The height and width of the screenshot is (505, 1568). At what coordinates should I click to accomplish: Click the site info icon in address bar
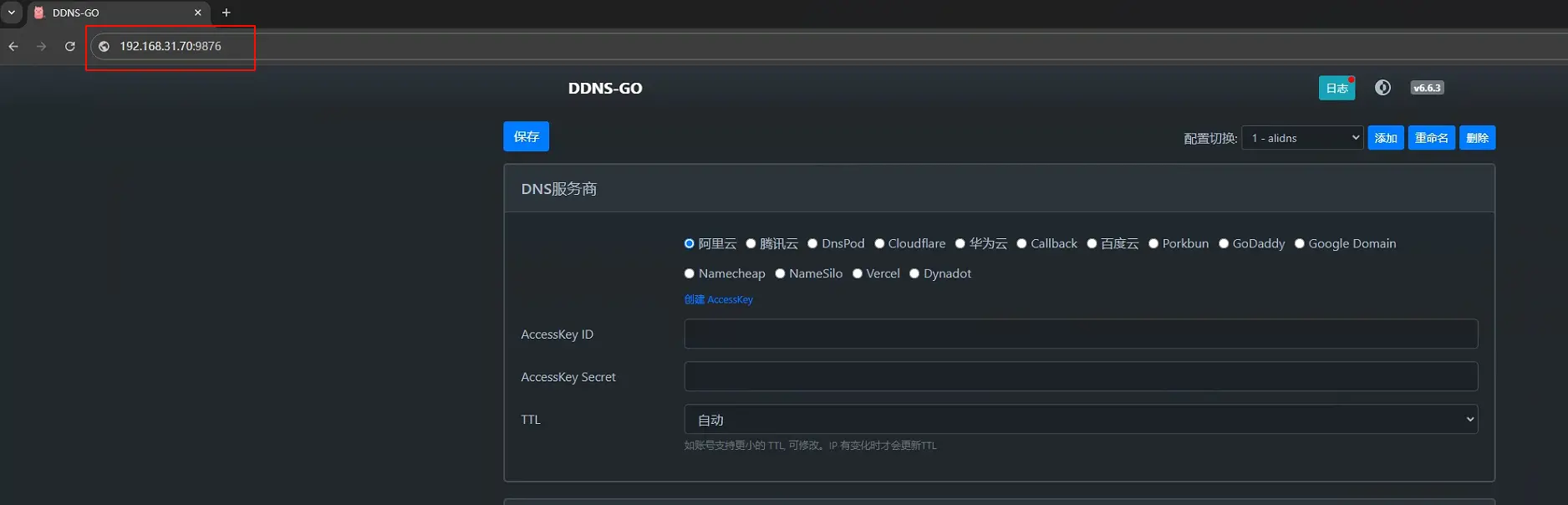(x=104, y=47)
